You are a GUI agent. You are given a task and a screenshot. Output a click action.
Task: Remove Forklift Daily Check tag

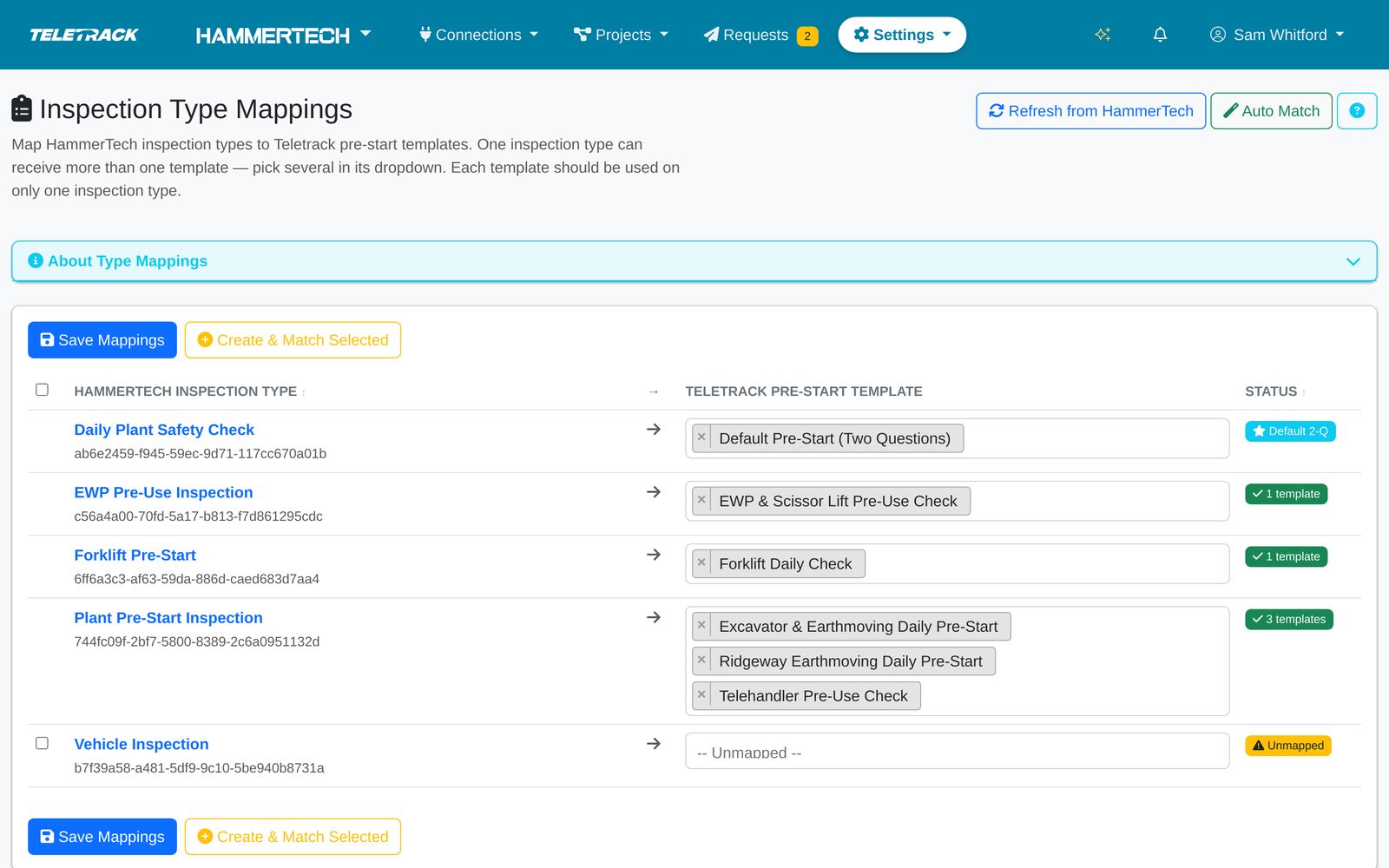tap(701, 562)
